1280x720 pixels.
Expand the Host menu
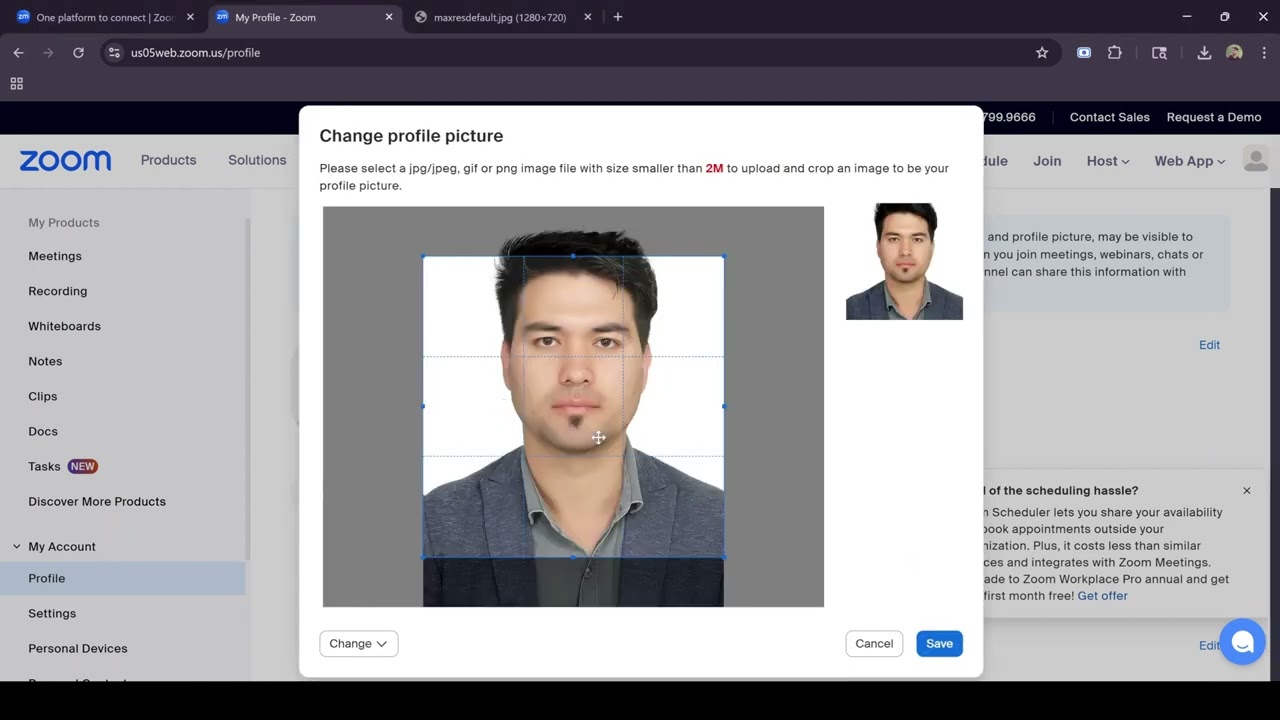click(1108, 161)
